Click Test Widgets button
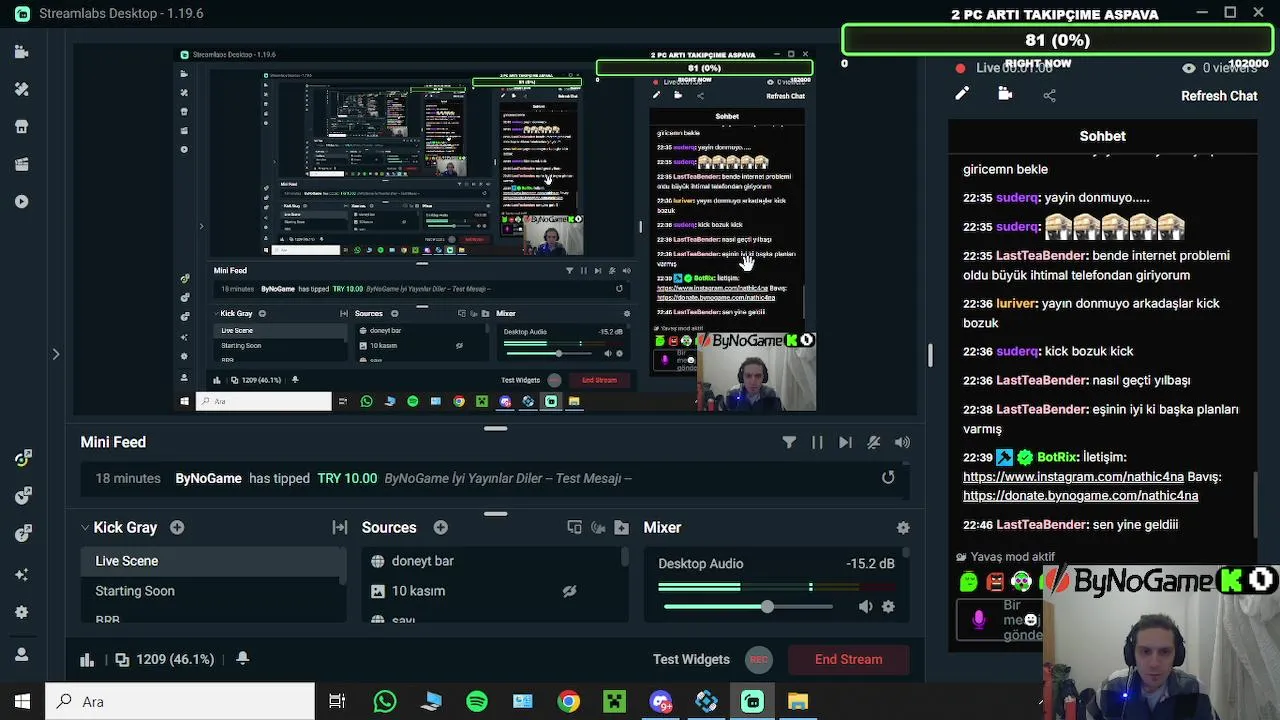Image resolution: width=1280 pixels, height=720 pixels. tap(691, 659)
